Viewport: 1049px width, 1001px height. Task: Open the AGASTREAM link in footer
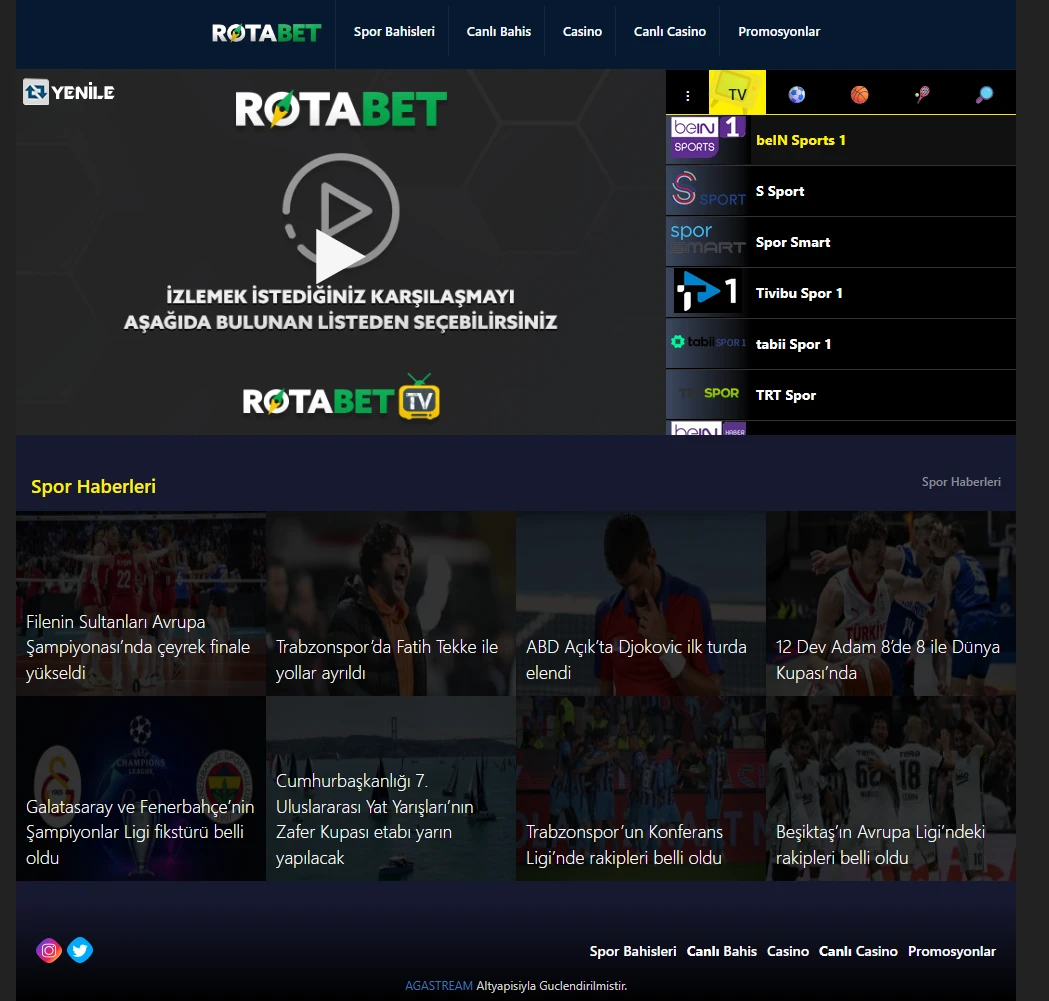tap(439, 986)
